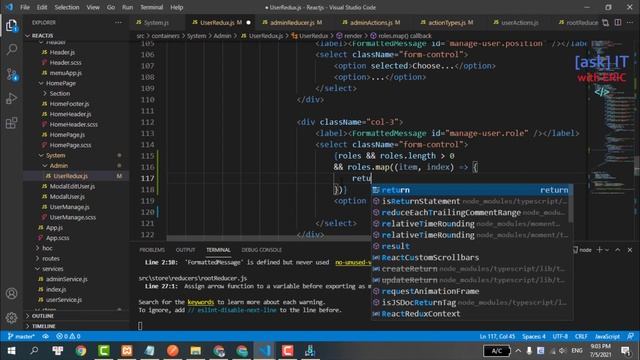Open the Terminal menu
Viewport: 640px width, 360px height.
151,7
